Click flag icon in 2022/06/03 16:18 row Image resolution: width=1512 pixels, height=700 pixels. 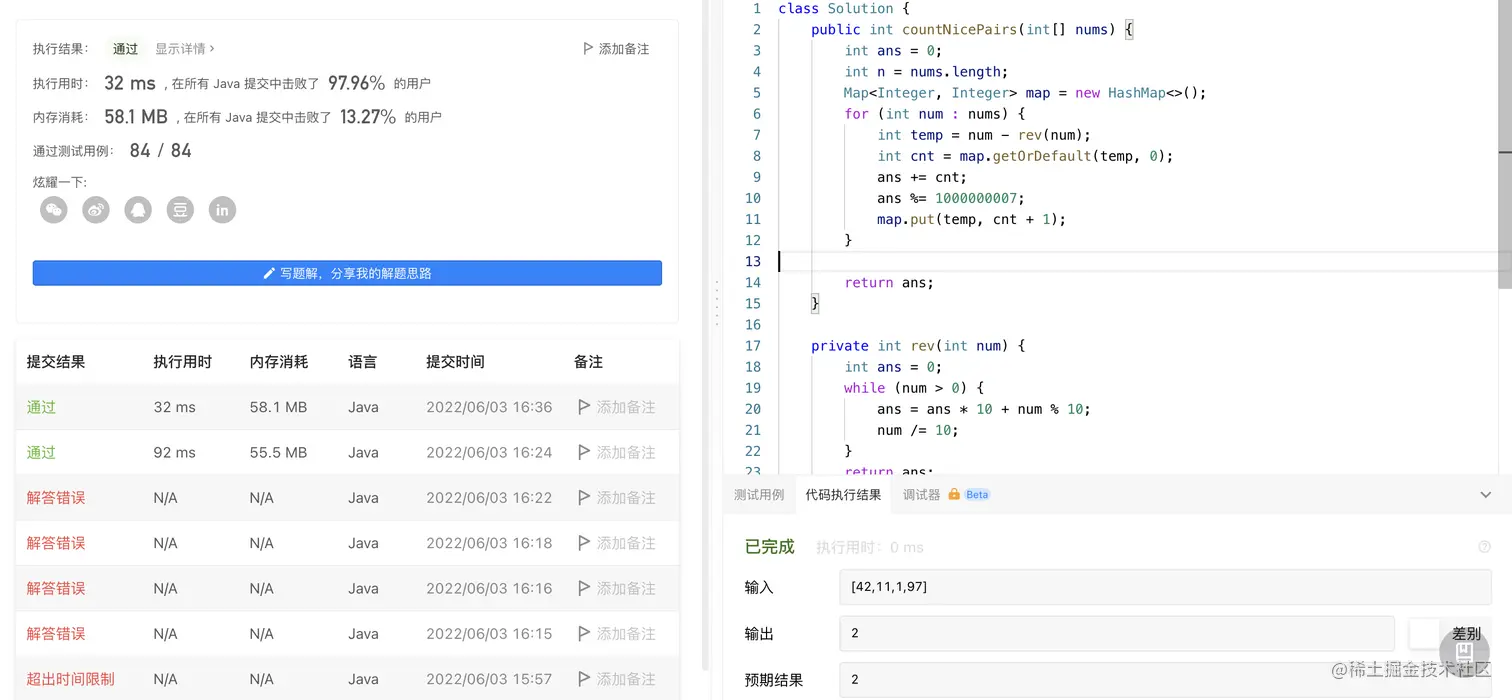pyautogui.click(x=584, y=543)
